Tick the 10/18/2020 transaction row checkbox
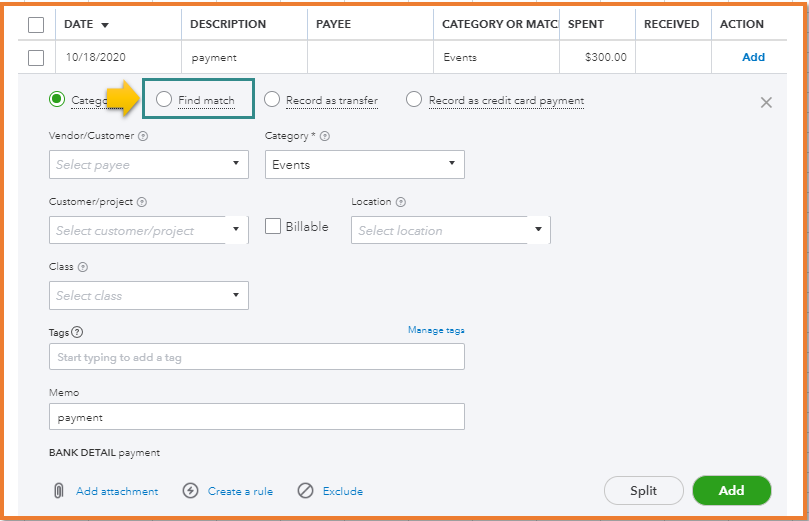 pos(36,57)
